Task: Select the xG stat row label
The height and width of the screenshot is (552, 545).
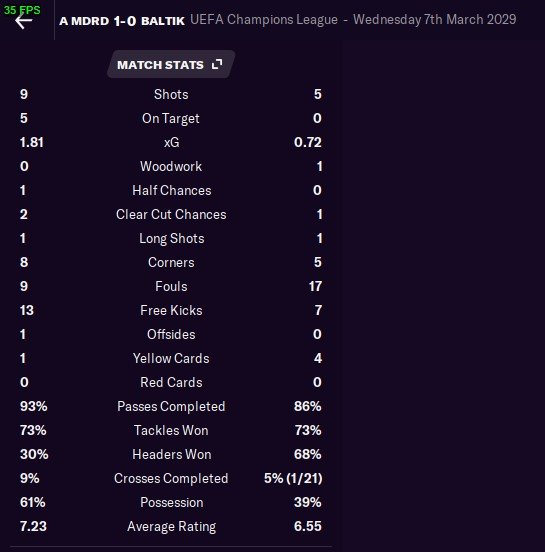Action: (171, 143)
